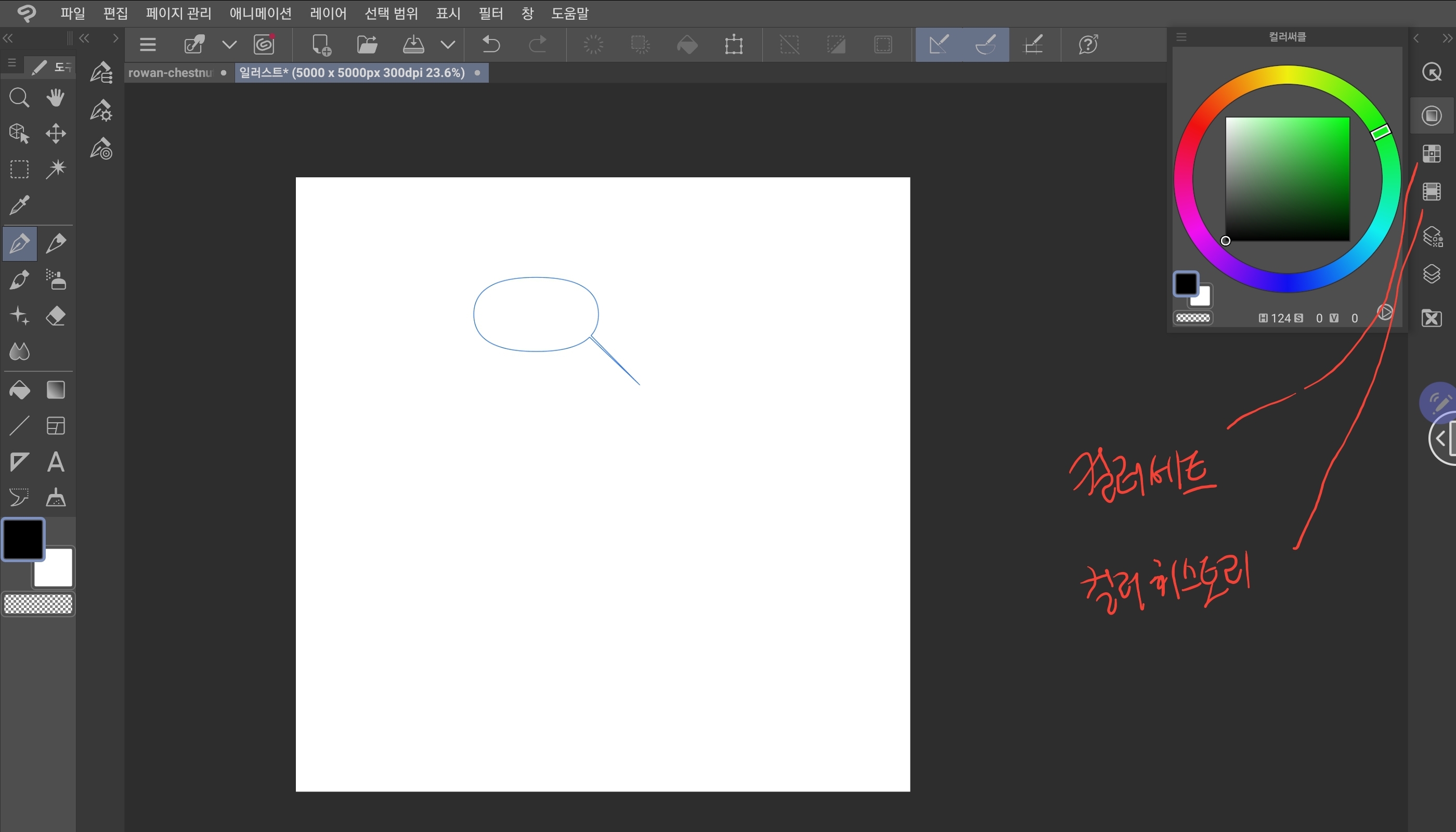Collapse the left tool palette chevrons
Image resolution: width=1456 pixels, height=832 pixels.
[8, 38]
